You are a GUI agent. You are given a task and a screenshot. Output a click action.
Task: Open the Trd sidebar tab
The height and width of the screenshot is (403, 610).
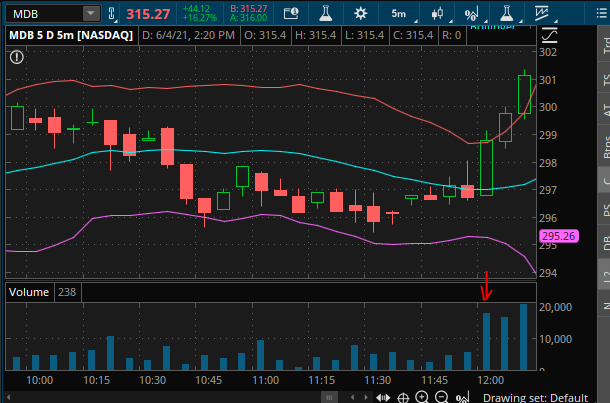[x=605, y=46]
